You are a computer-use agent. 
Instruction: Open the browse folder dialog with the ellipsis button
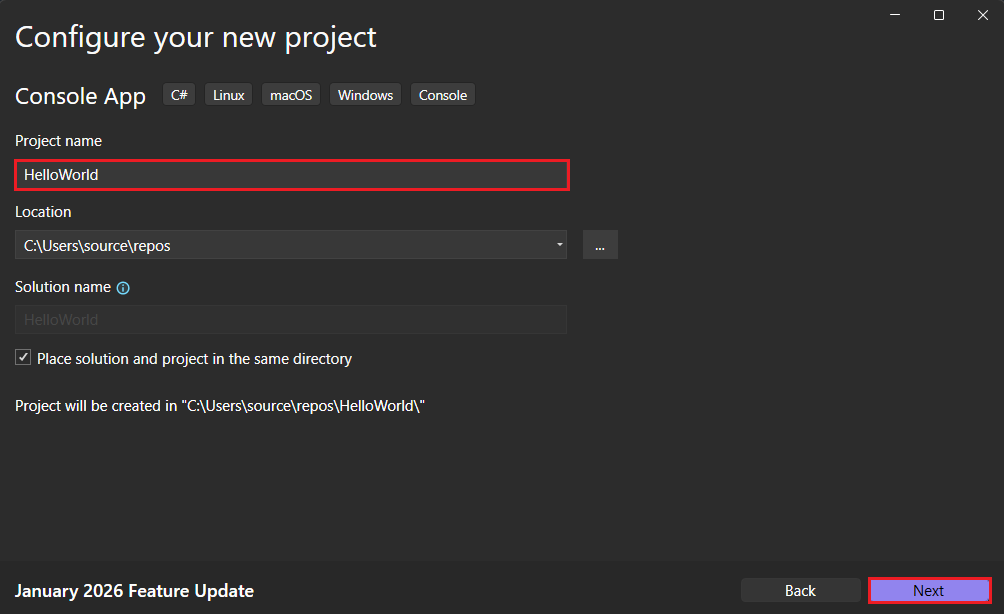tap(600, 244)
